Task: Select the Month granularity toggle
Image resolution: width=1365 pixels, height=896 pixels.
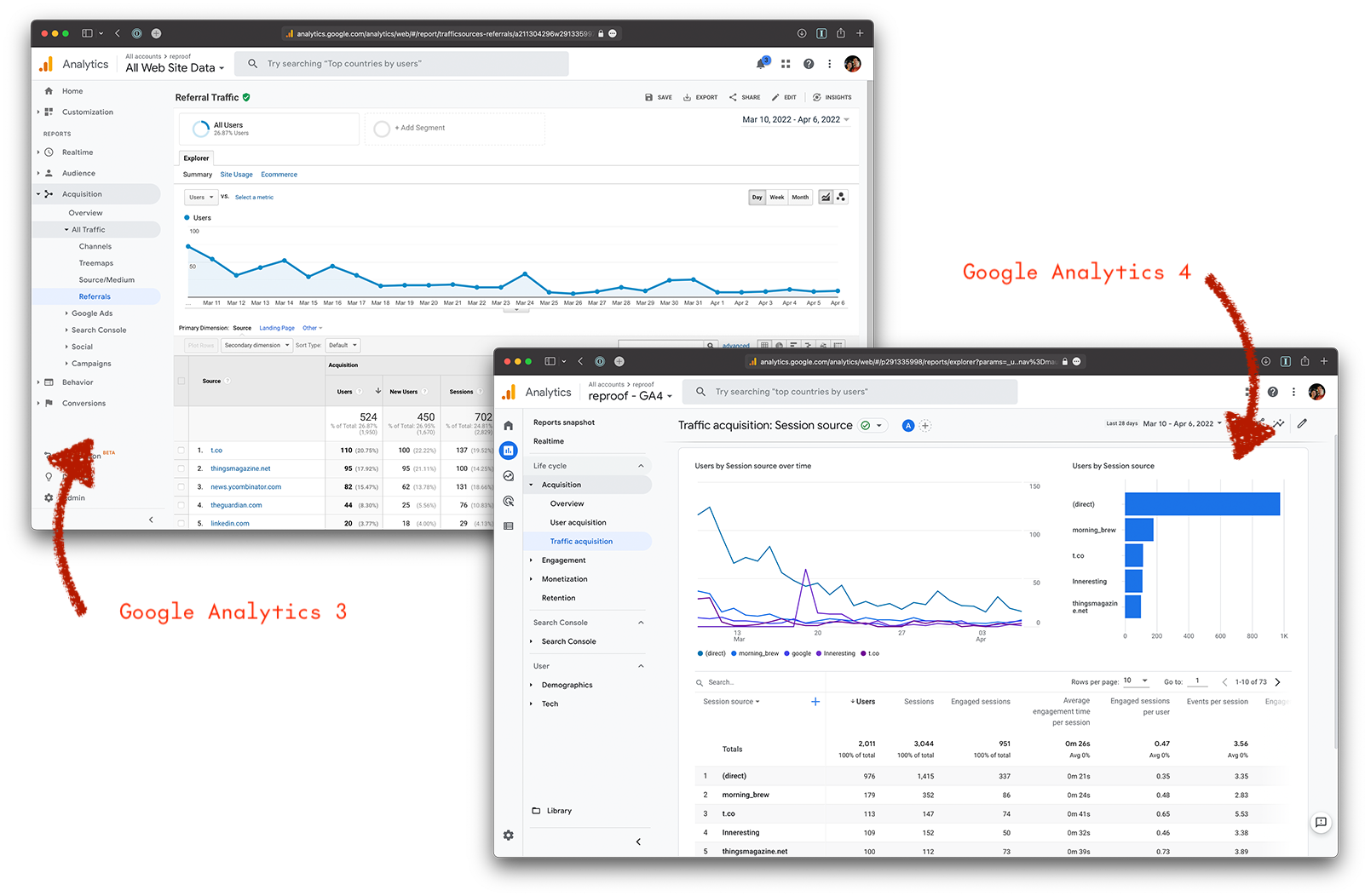Action: point(800,197)
